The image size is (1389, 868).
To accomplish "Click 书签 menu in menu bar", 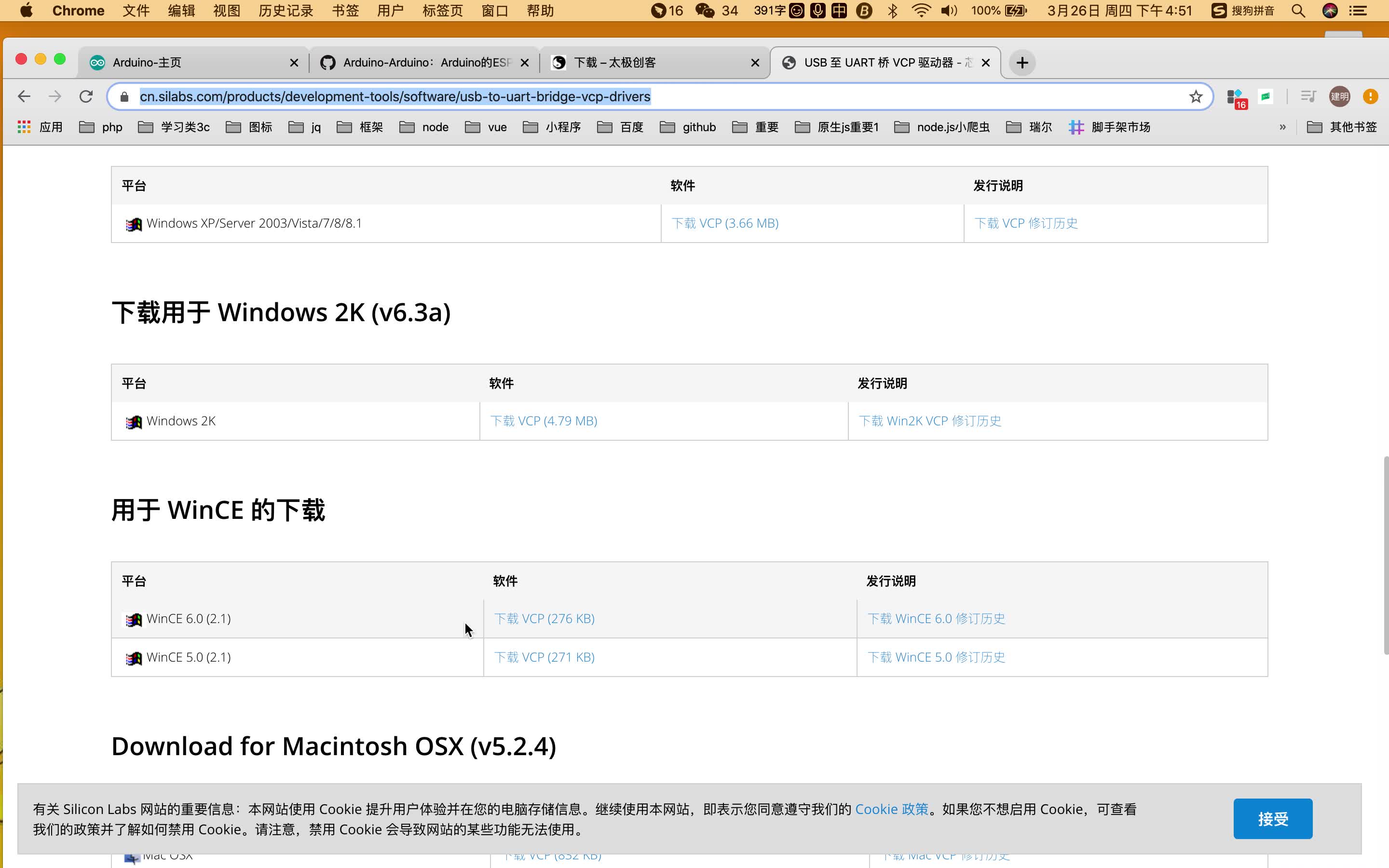I will click(x=344, y=10).
